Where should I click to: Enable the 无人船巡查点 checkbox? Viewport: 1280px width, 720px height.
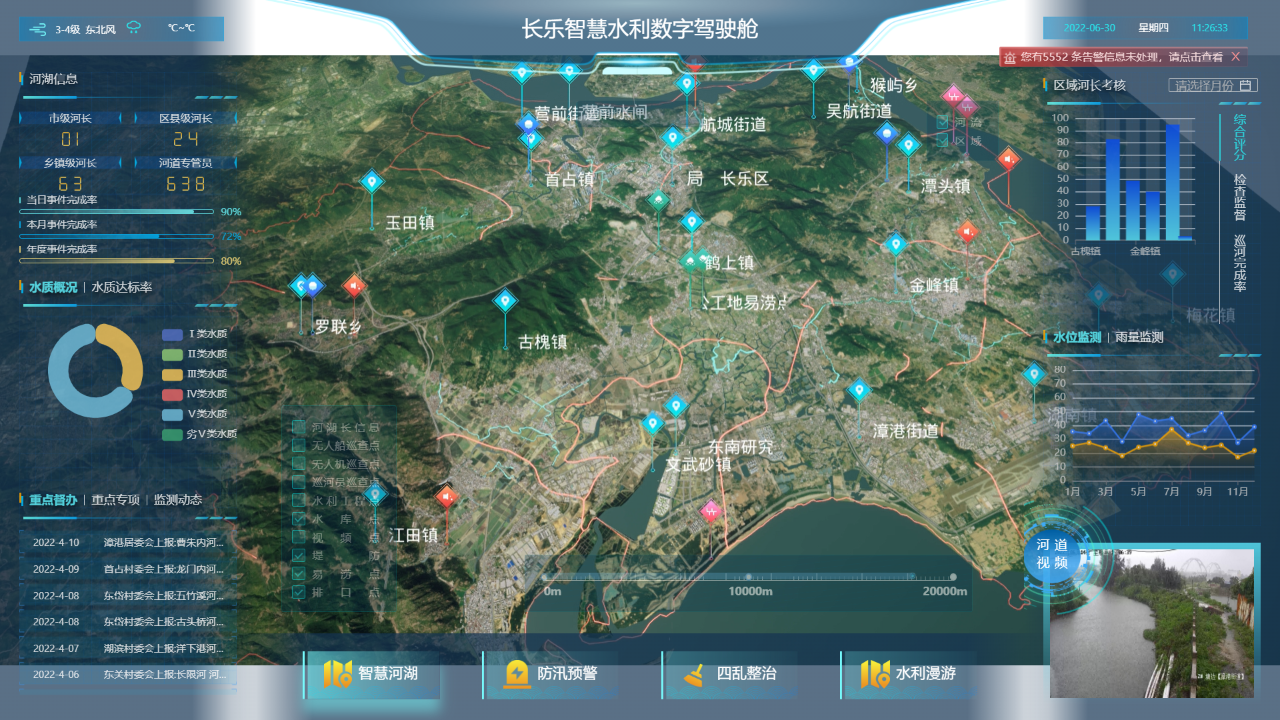pyautogui.click(x=298, y=446)
